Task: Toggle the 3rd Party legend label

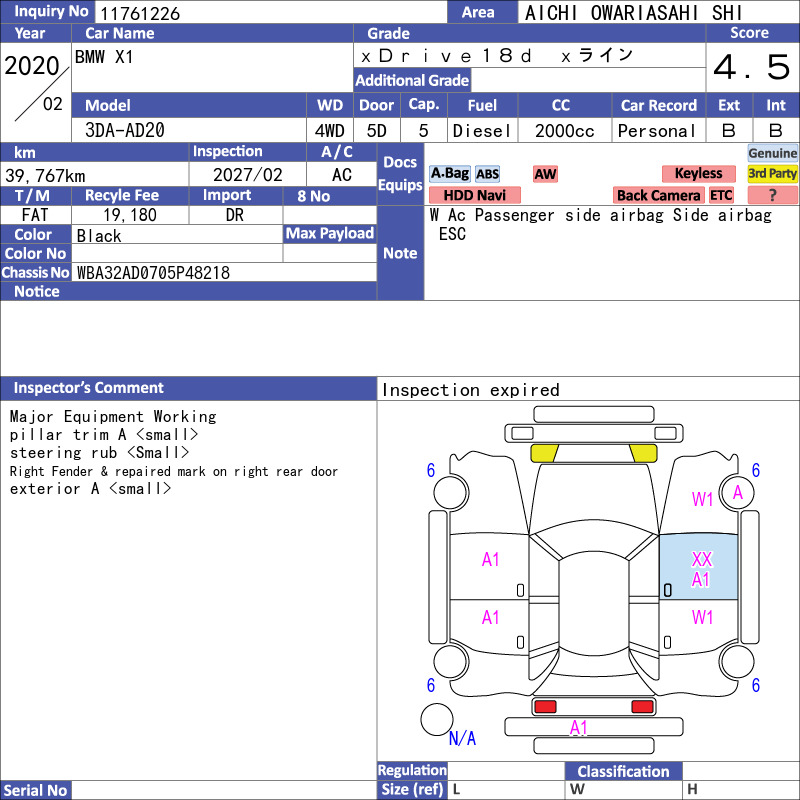Action: tap(772, 174)
